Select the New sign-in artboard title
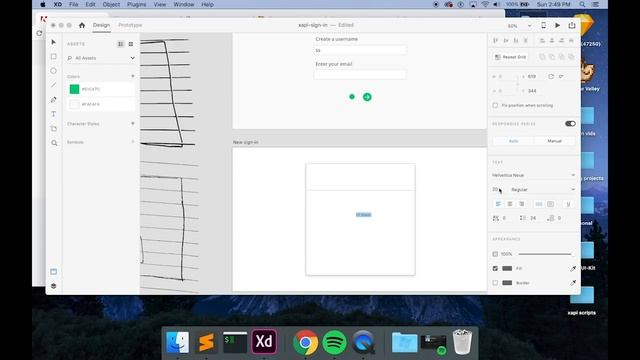Screen dimensions: 640x360 point(245,142)
